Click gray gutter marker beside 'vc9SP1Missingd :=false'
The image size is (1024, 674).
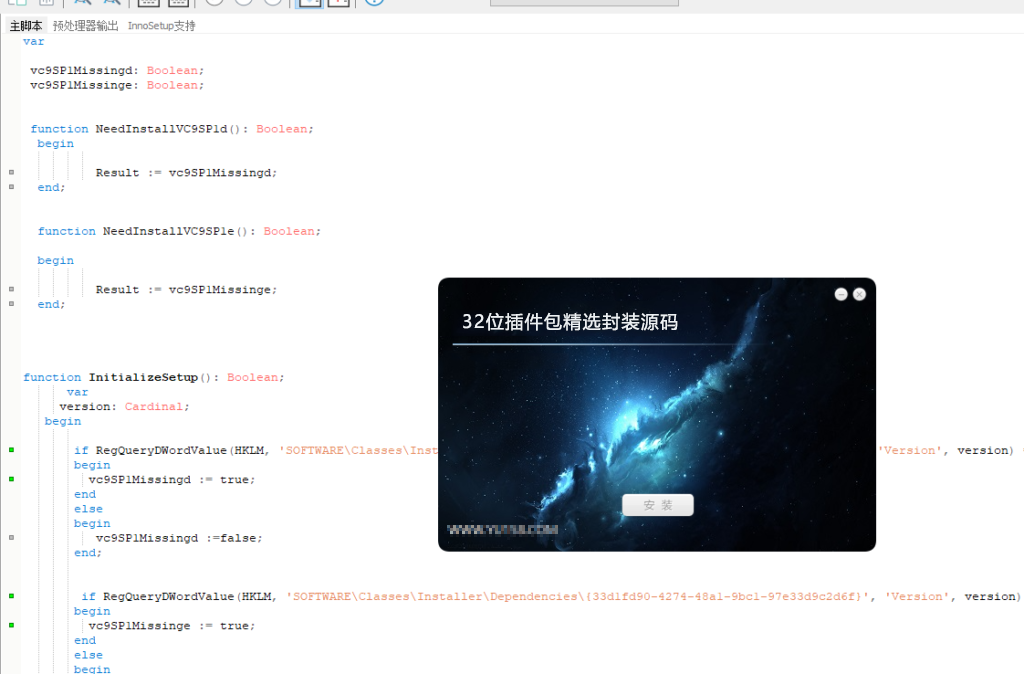tap(11, 538)
